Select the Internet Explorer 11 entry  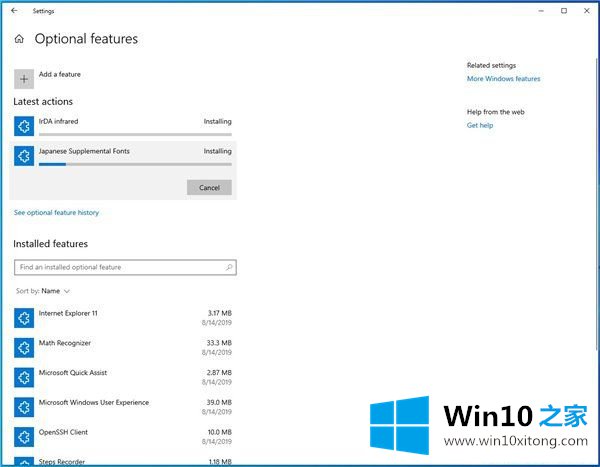[123, 318]
